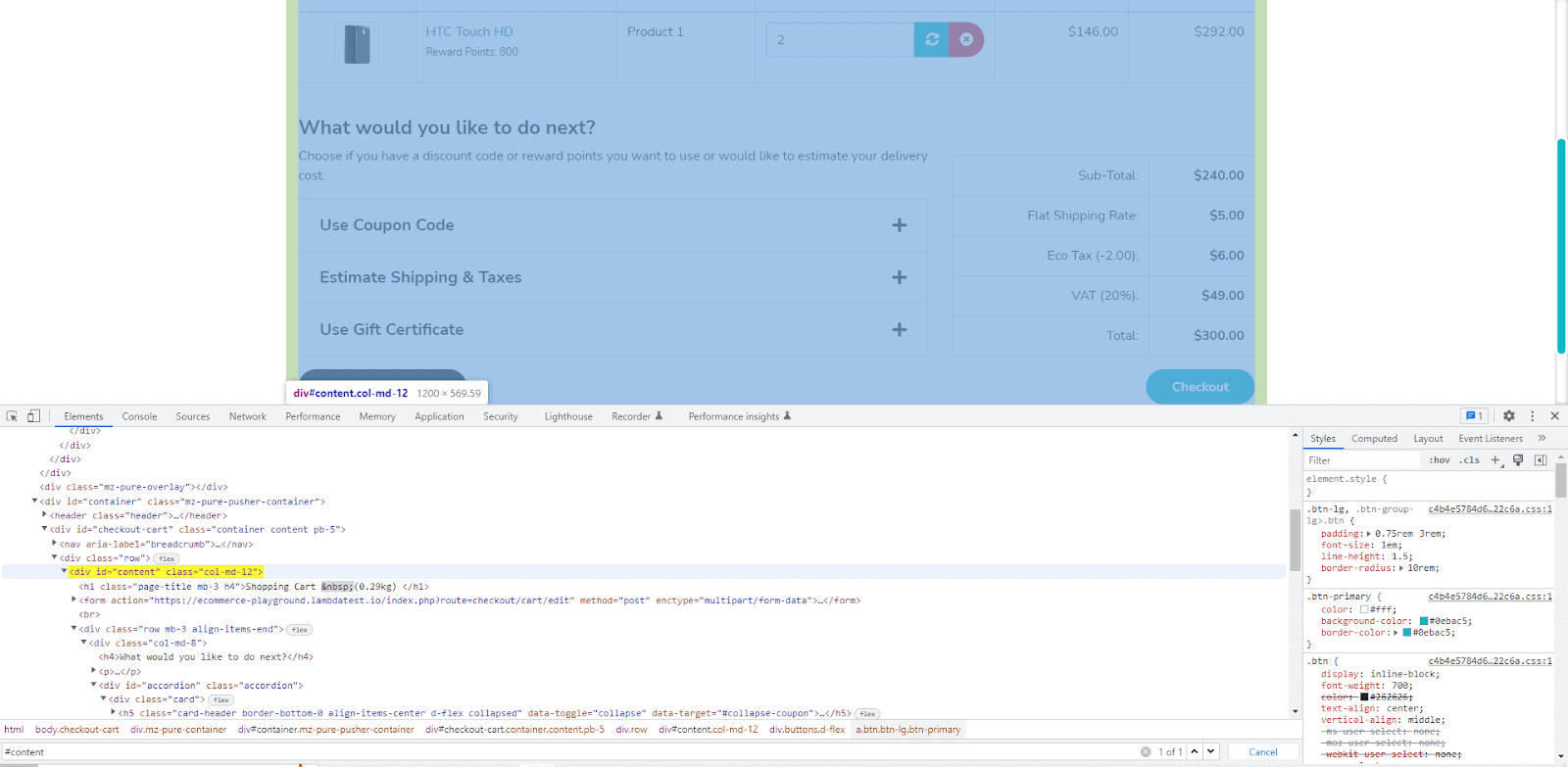Image resolution: width=1568 pixels, height=767 pixels.
Task: Toggle flex badge on row mb-3 node
Action: [299, 630]
